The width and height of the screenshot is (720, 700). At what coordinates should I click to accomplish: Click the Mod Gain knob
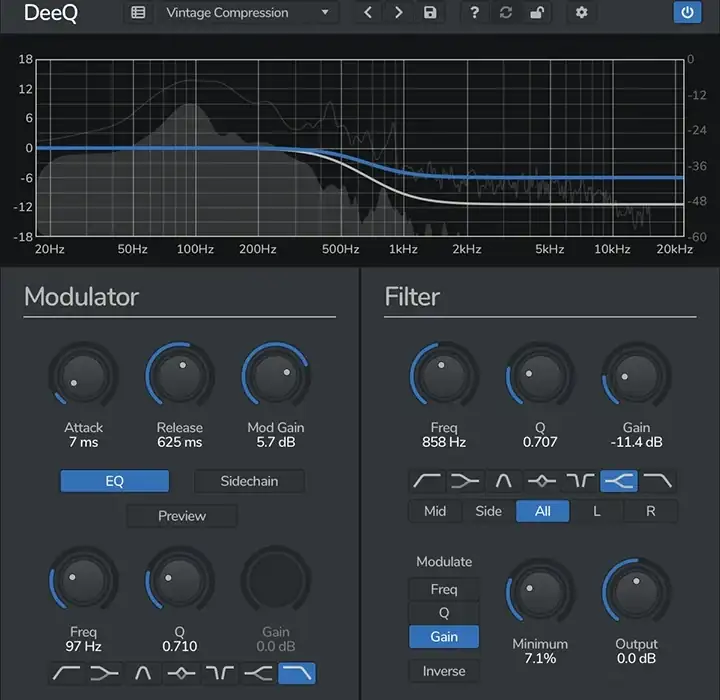[x=276, y=375]
